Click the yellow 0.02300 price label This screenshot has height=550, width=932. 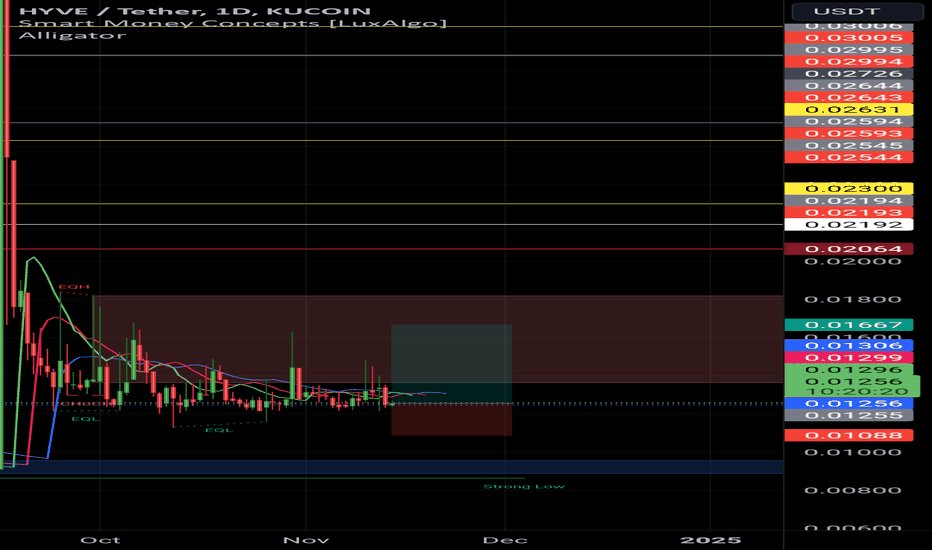coord(849,188)
